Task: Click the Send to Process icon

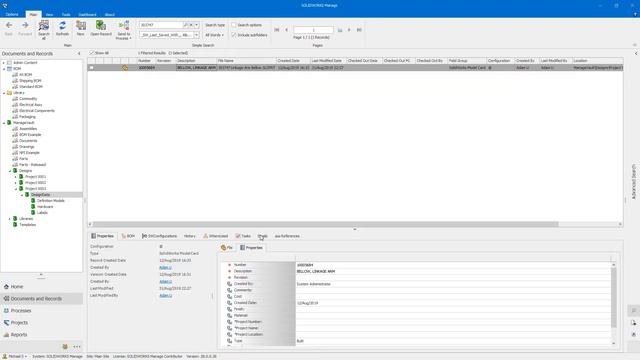Action: 124,26
